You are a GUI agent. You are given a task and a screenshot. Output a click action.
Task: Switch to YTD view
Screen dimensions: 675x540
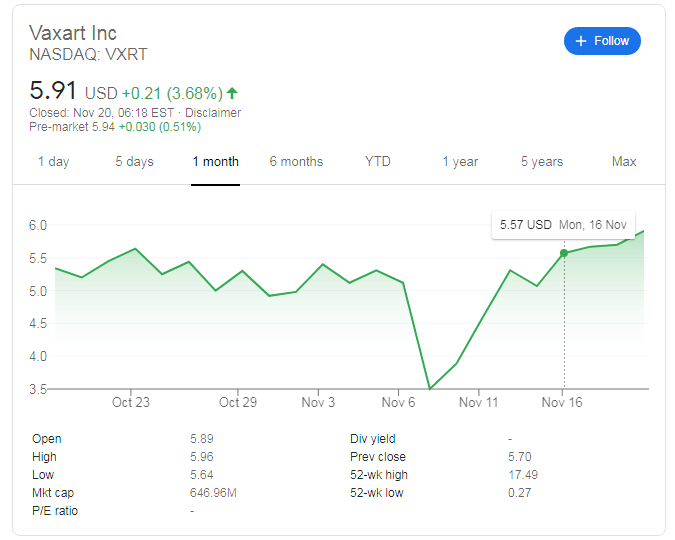pos(377,162)
